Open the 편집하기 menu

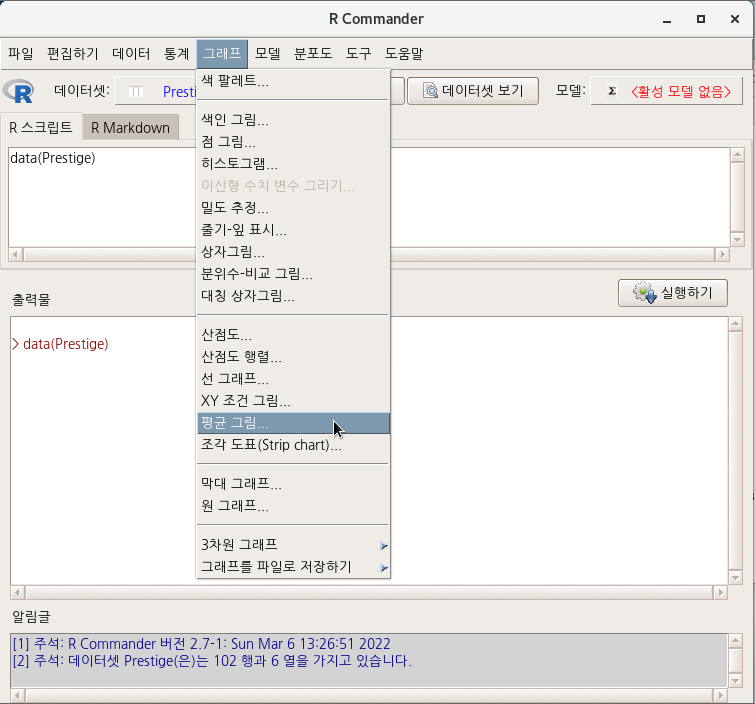(x=72, y=53)
